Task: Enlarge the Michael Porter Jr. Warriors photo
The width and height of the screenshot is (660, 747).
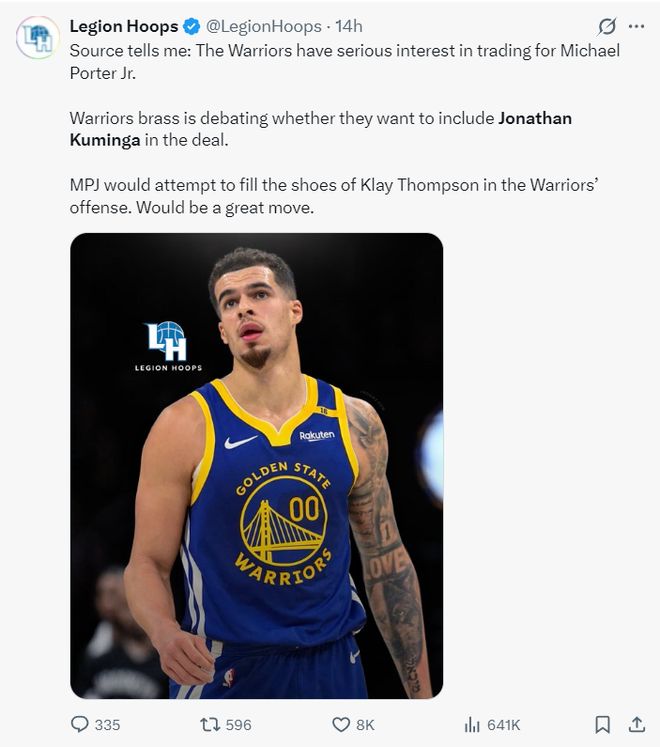Action: pos(256,465)
